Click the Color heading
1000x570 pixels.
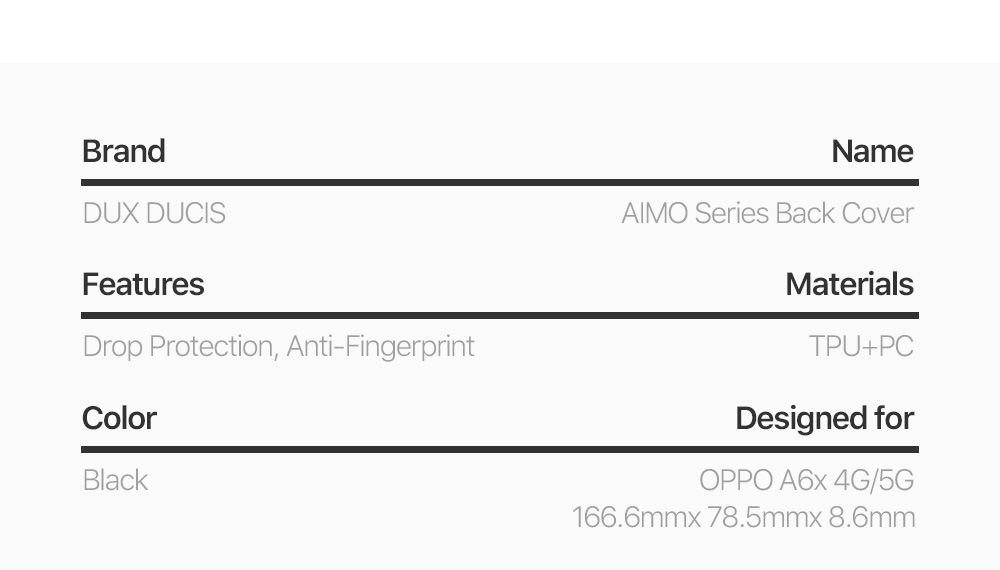click(119, 418)
